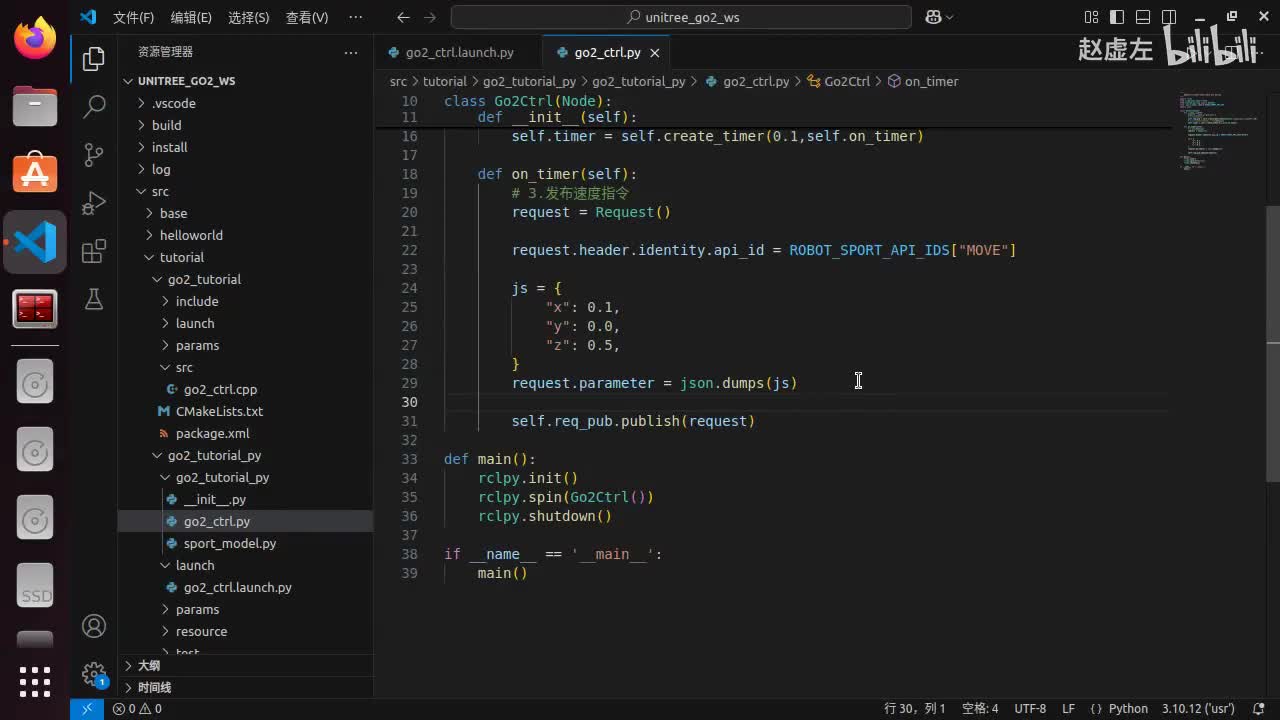
Task: Open Customize Layout control
Action: pos(1091,17)
